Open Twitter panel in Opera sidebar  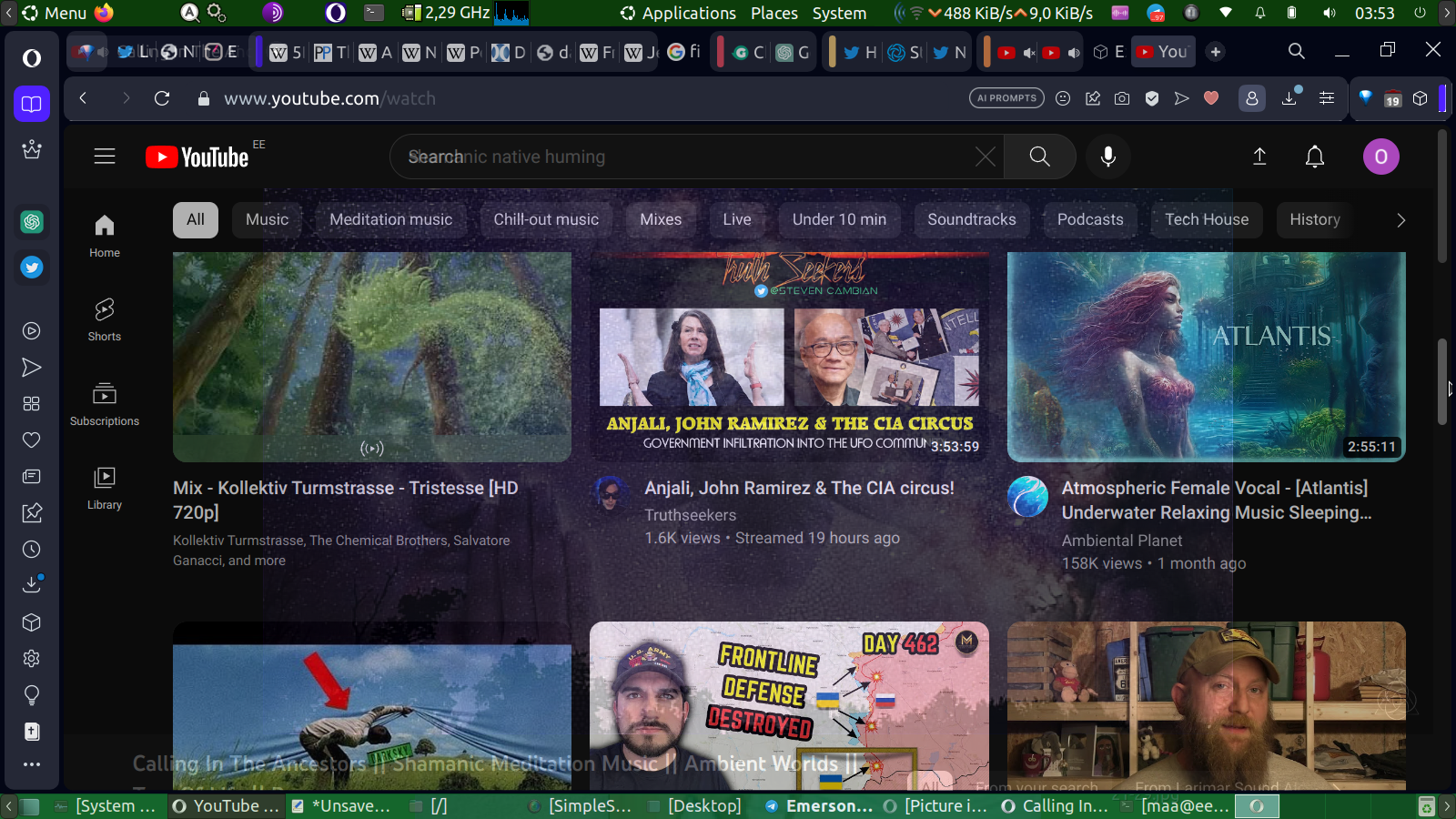click(x=32, y=268)
